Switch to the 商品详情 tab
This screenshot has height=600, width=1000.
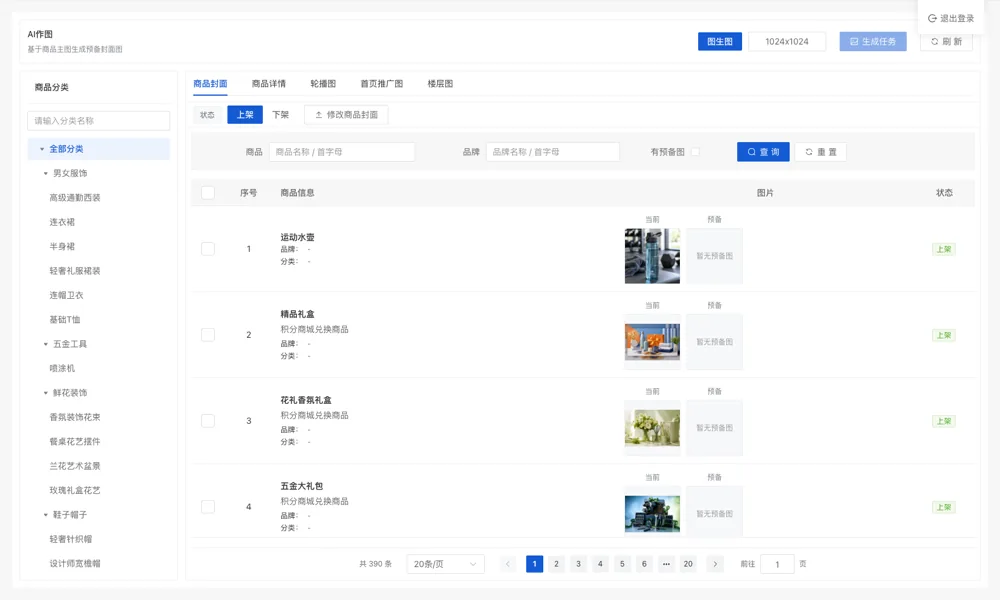[x=268, y=84]
